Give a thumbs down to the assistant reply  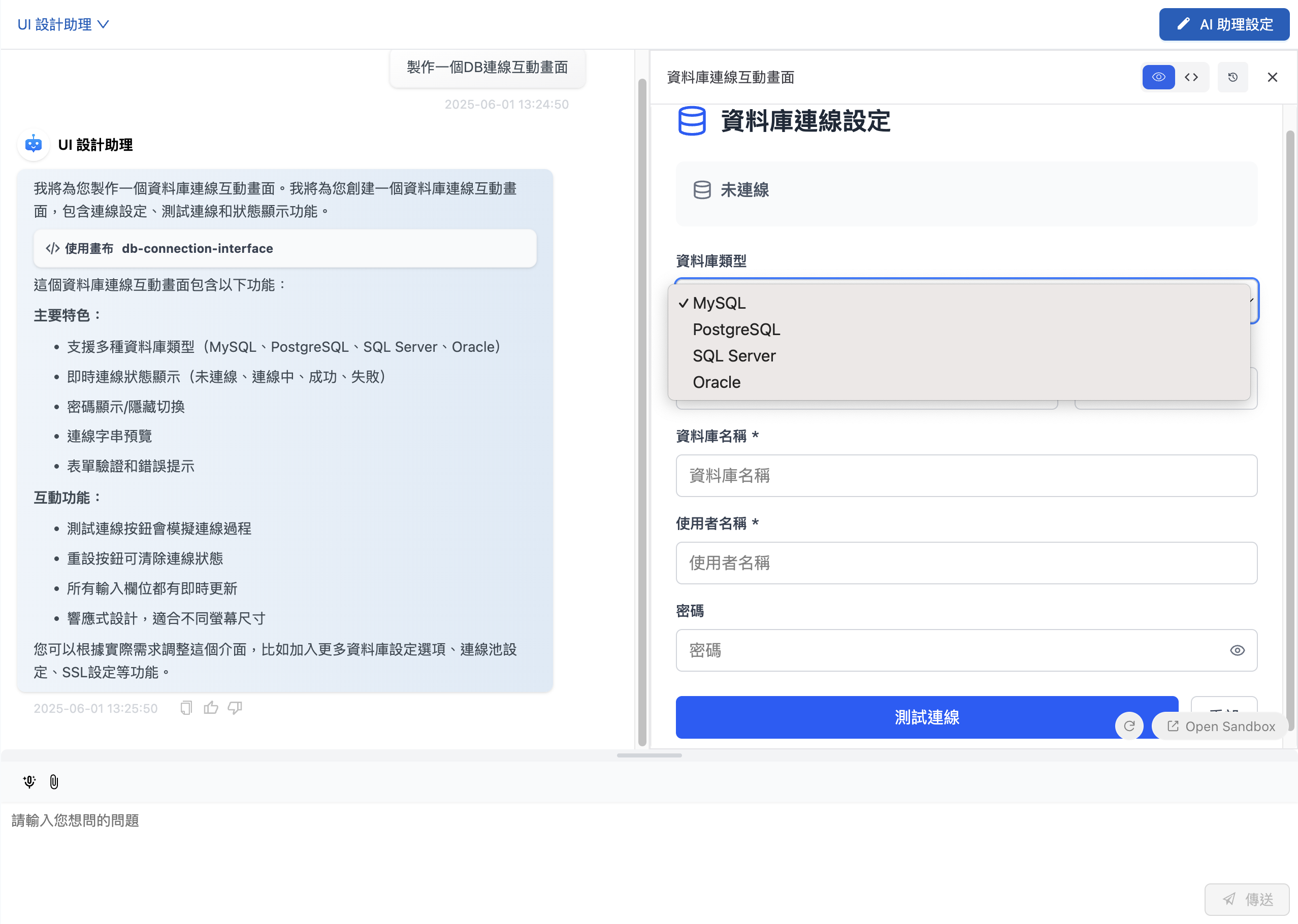(235, 707)
